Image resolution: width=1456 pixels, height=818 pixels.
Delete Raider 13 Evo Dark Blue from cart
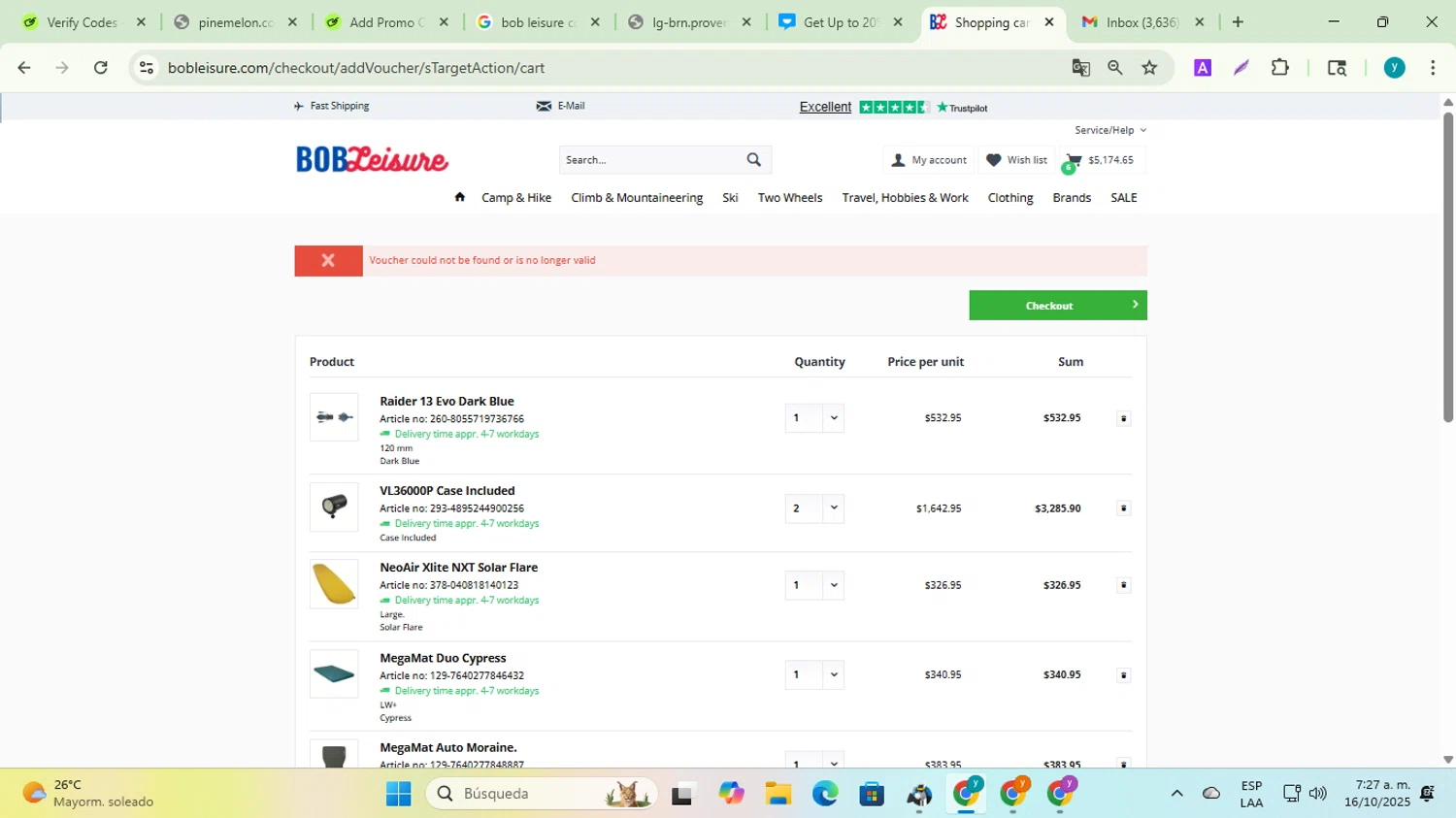[x=1124, y=418]
